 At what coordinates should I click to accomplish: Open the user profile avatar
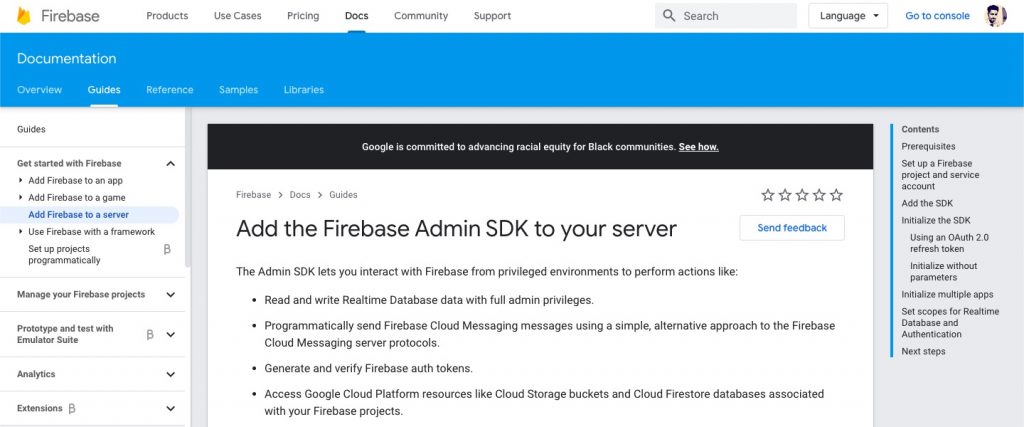[995, 16]
